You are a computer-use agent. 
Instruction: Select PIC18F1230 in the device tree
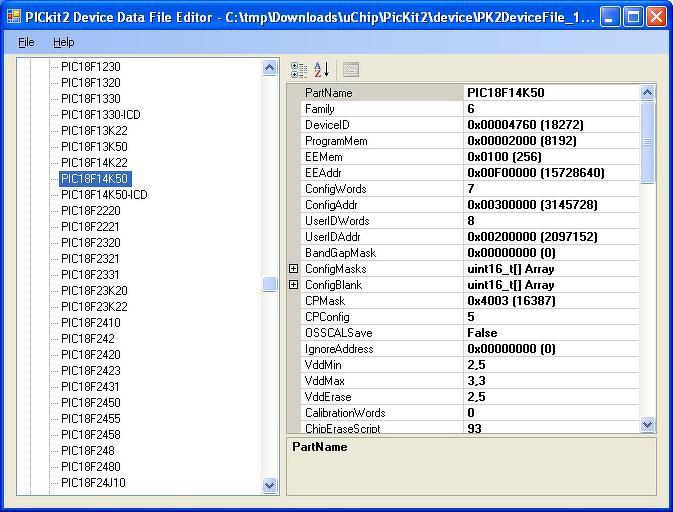91,67
